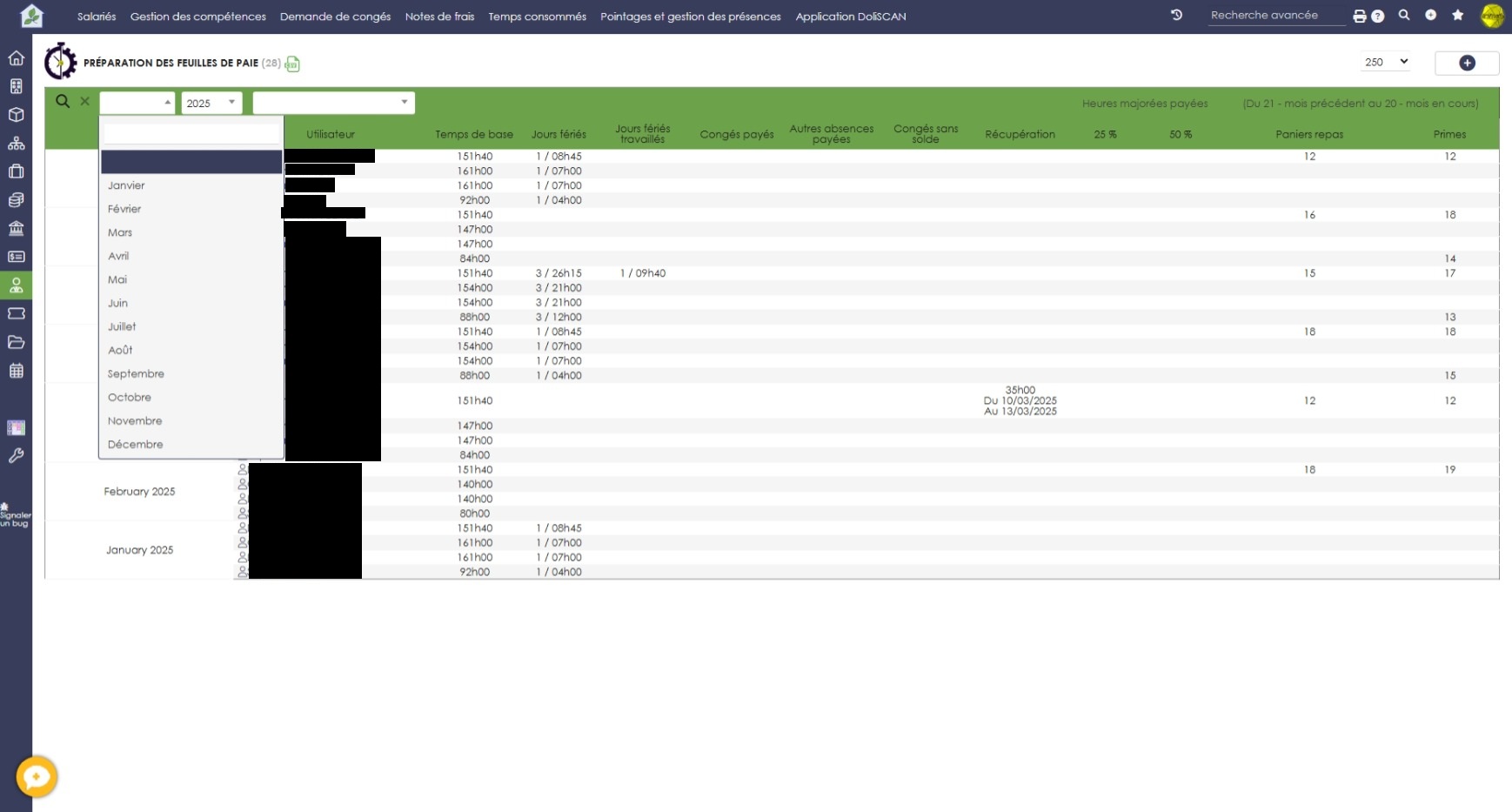Viewport: 1512px width, 812px height.
Task: Select Avril in the month list
Action: pos(191,256)
